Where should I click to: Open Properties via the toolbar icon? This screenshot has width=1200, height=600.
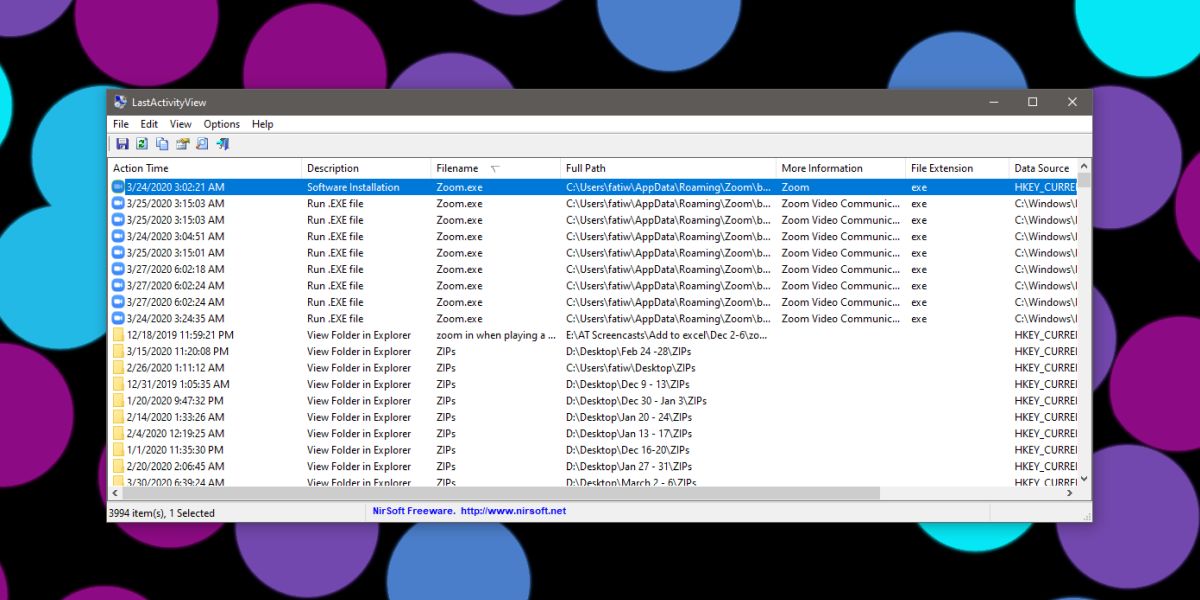[x=182, y=144]
